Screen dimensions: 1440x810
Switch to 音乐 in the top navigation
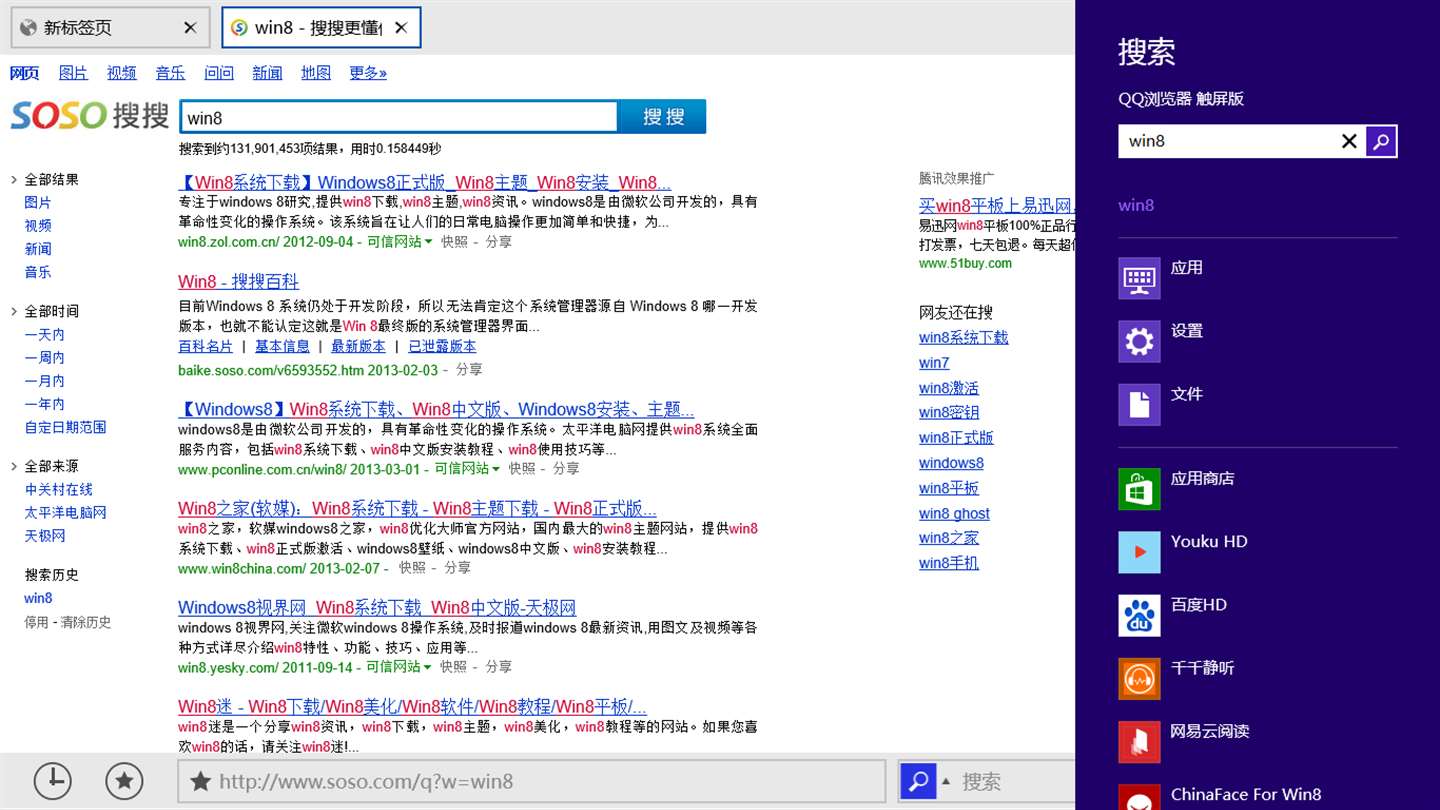[170, 73]
